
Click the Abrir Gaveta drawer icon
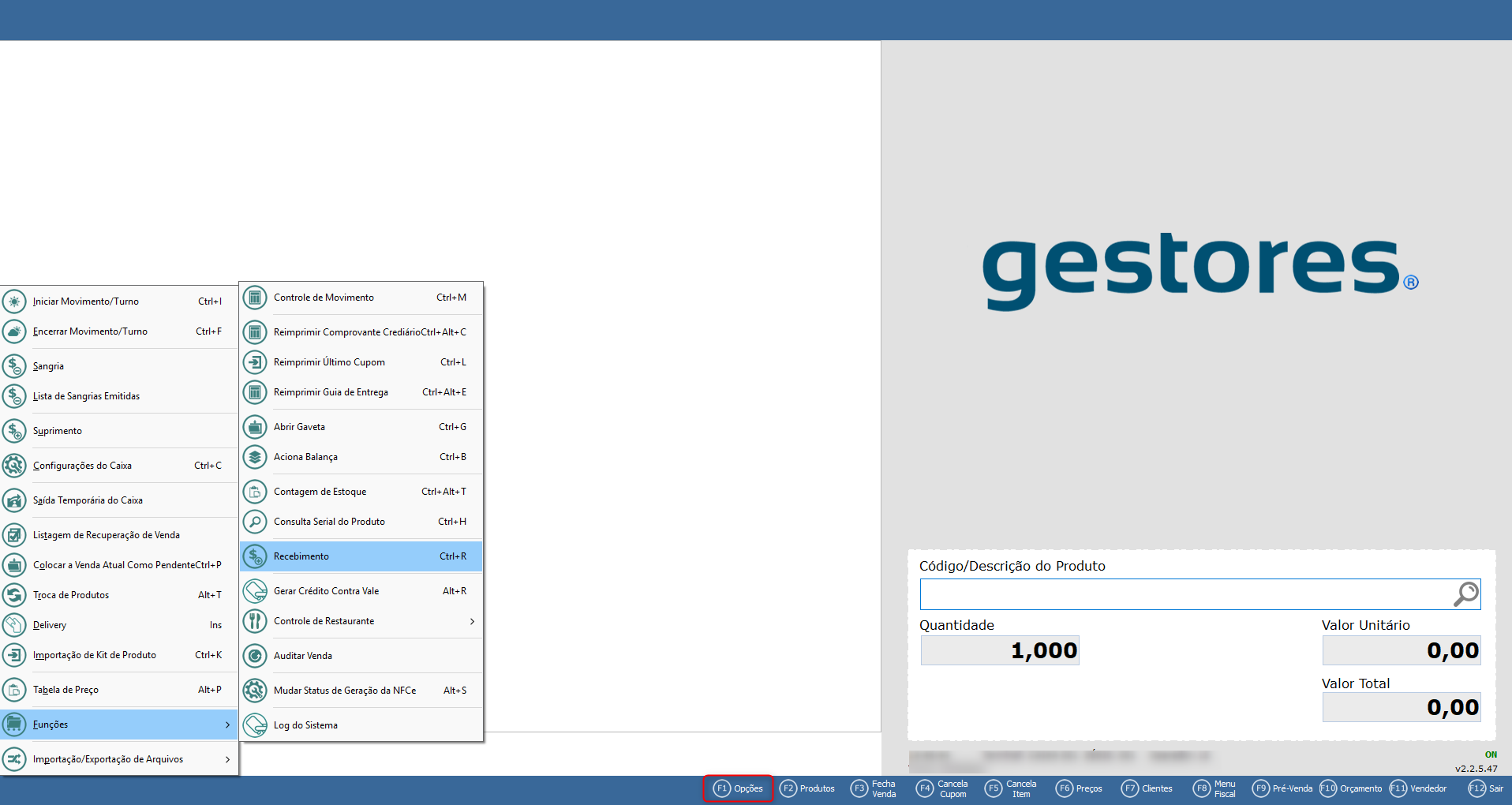pos(255,427)
